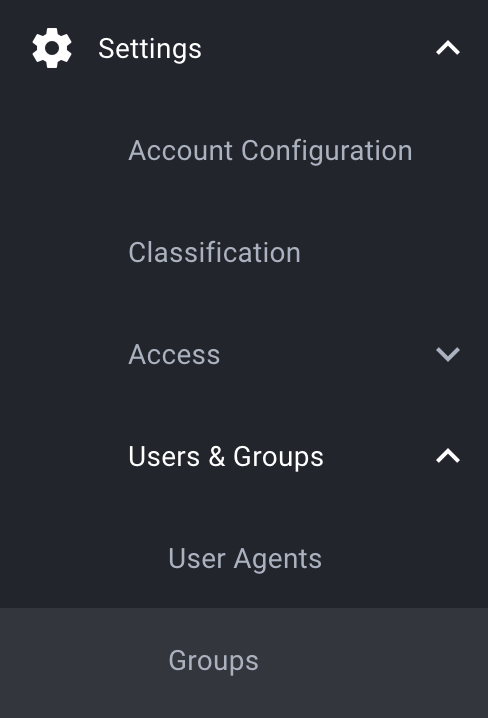Collapse the Settings section using its chevron
488x718 pixels.
click(x=448, y=48)
